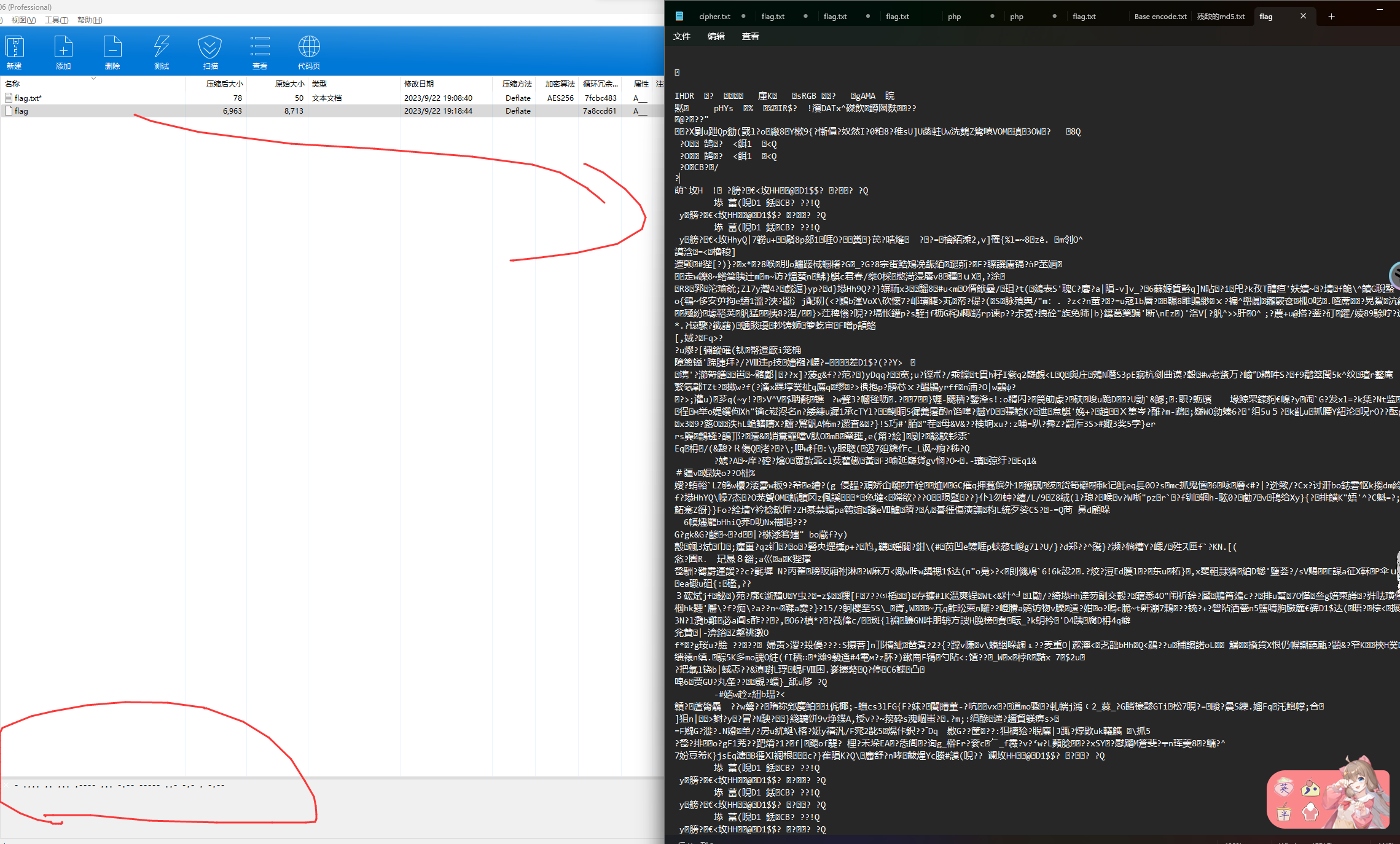Sort by 压缩后大小 column header

coord(224,84)
